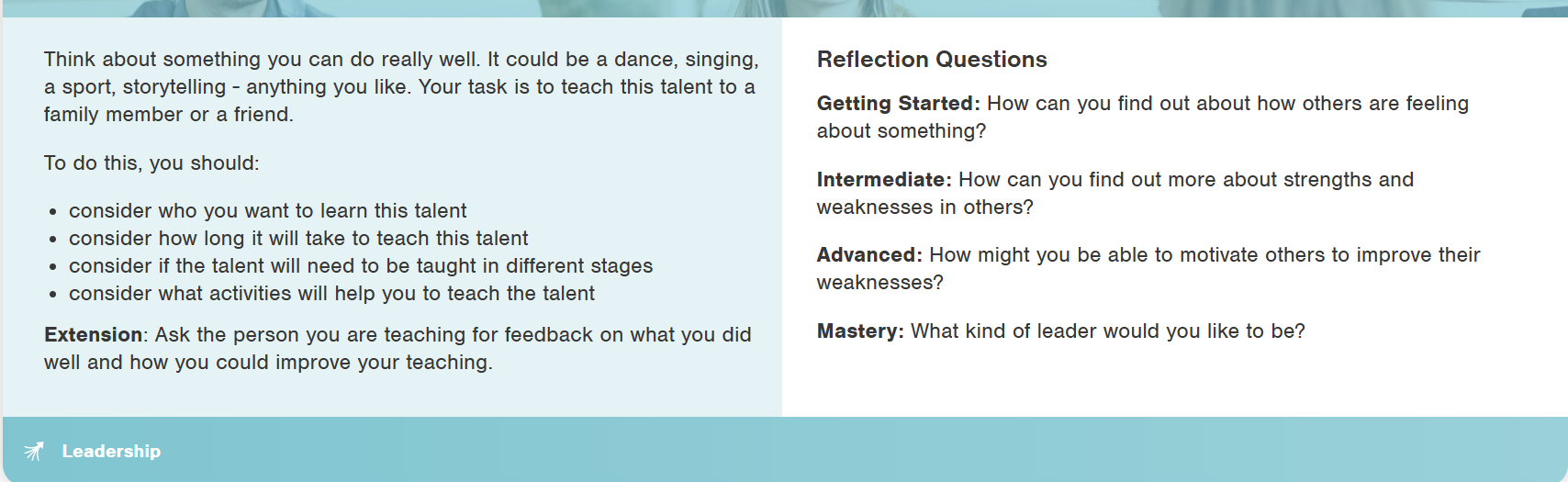
Task: Open the Leadership label in footer
Action: (111, 451)
